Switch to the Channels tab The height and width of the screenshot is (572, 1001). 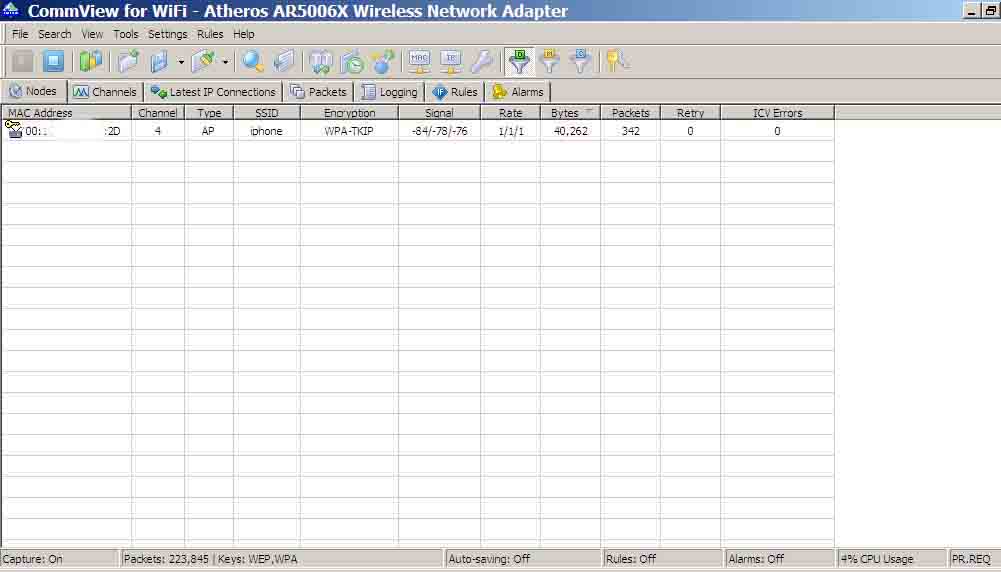pyautogui.click(x=105, y=92)
